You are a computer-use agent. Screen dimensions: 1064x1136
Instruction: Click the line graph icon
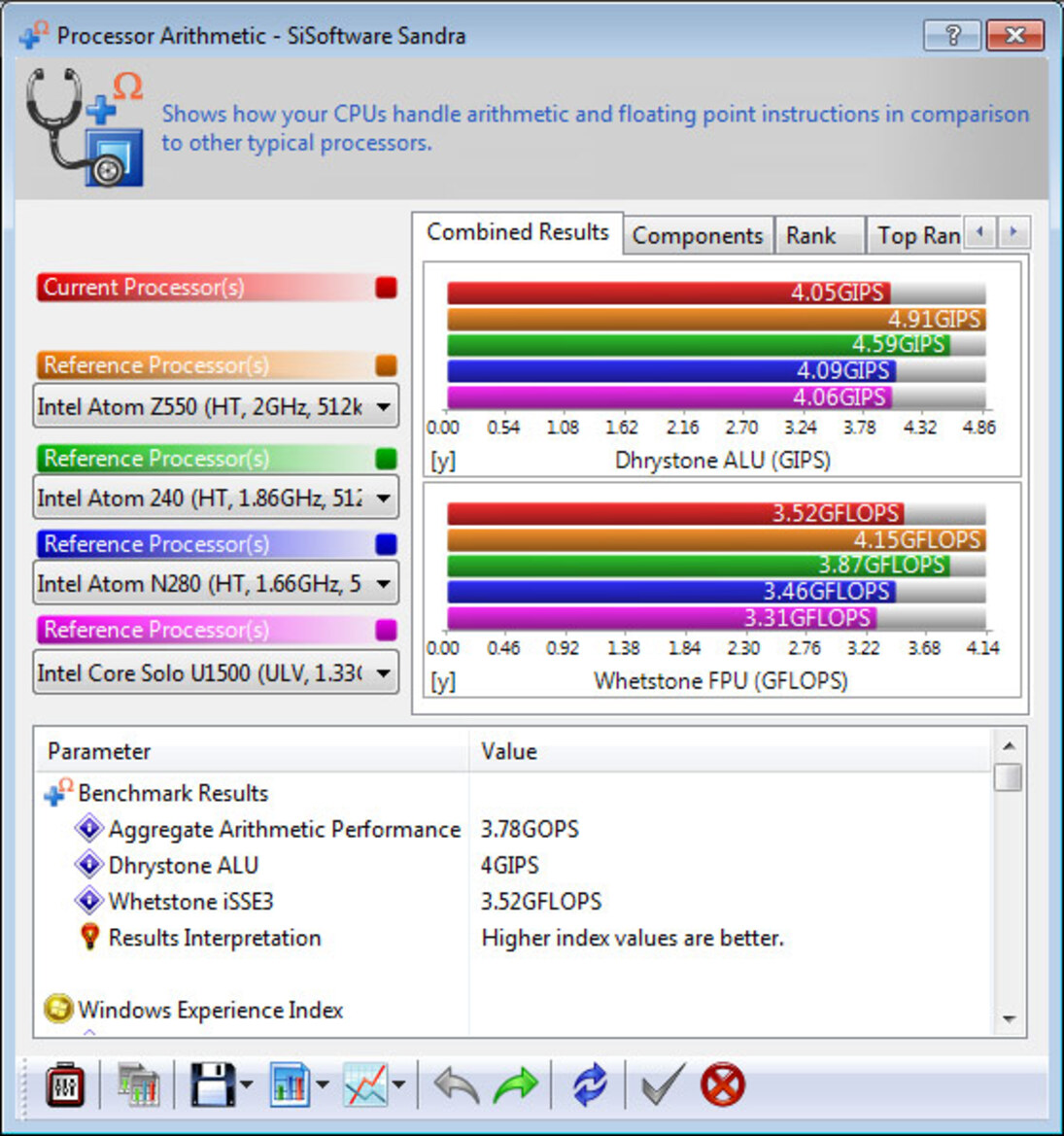click(x=365, y=1084)
